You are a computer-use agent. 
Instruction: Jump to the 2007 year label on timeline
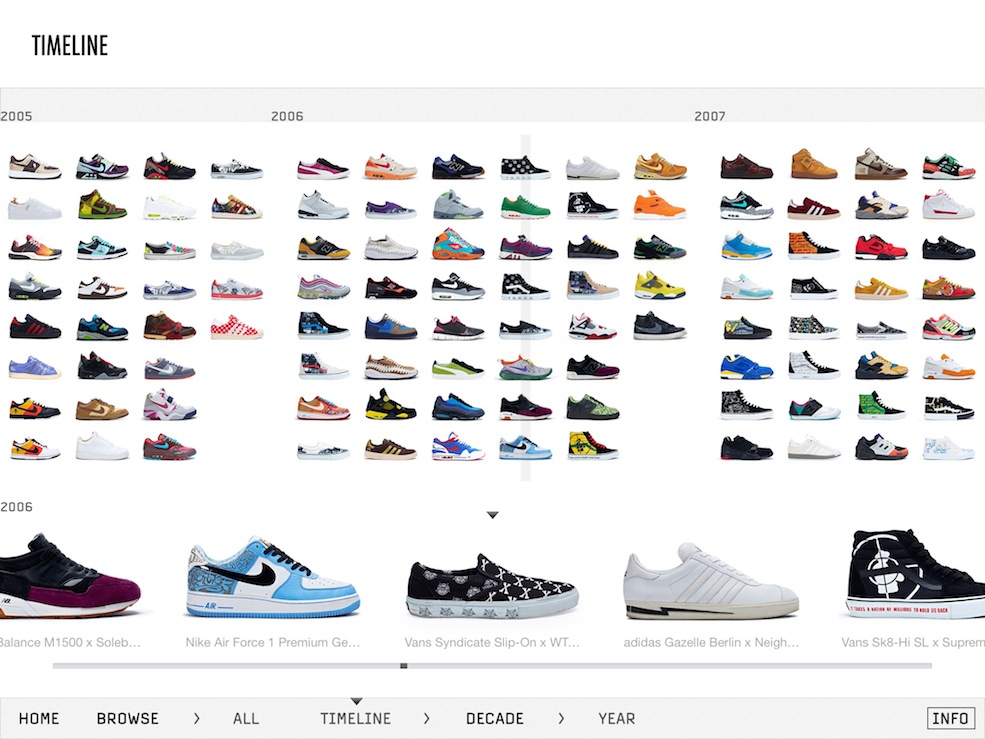pos(710,116)
